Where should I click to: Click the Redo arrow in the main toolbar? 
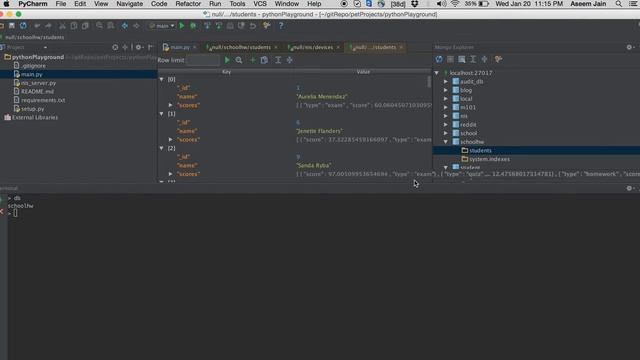point(49,26)
